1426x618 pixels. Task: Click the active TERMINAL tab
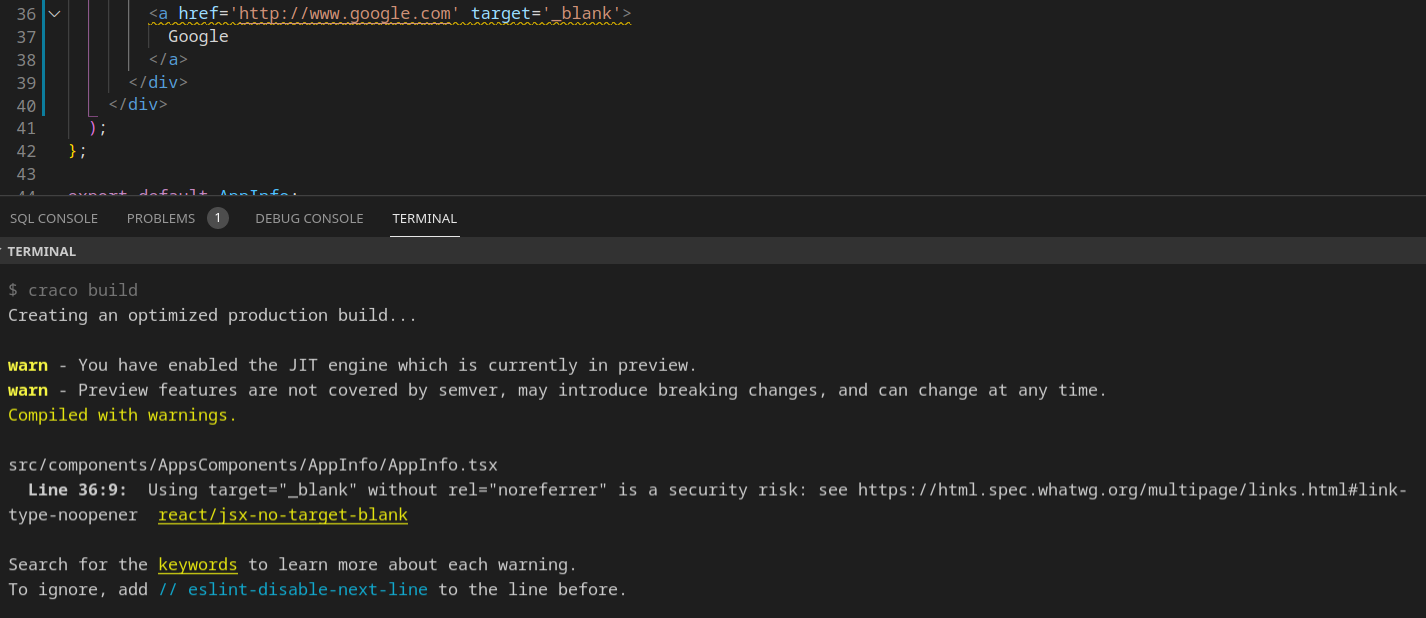(424, 218)
